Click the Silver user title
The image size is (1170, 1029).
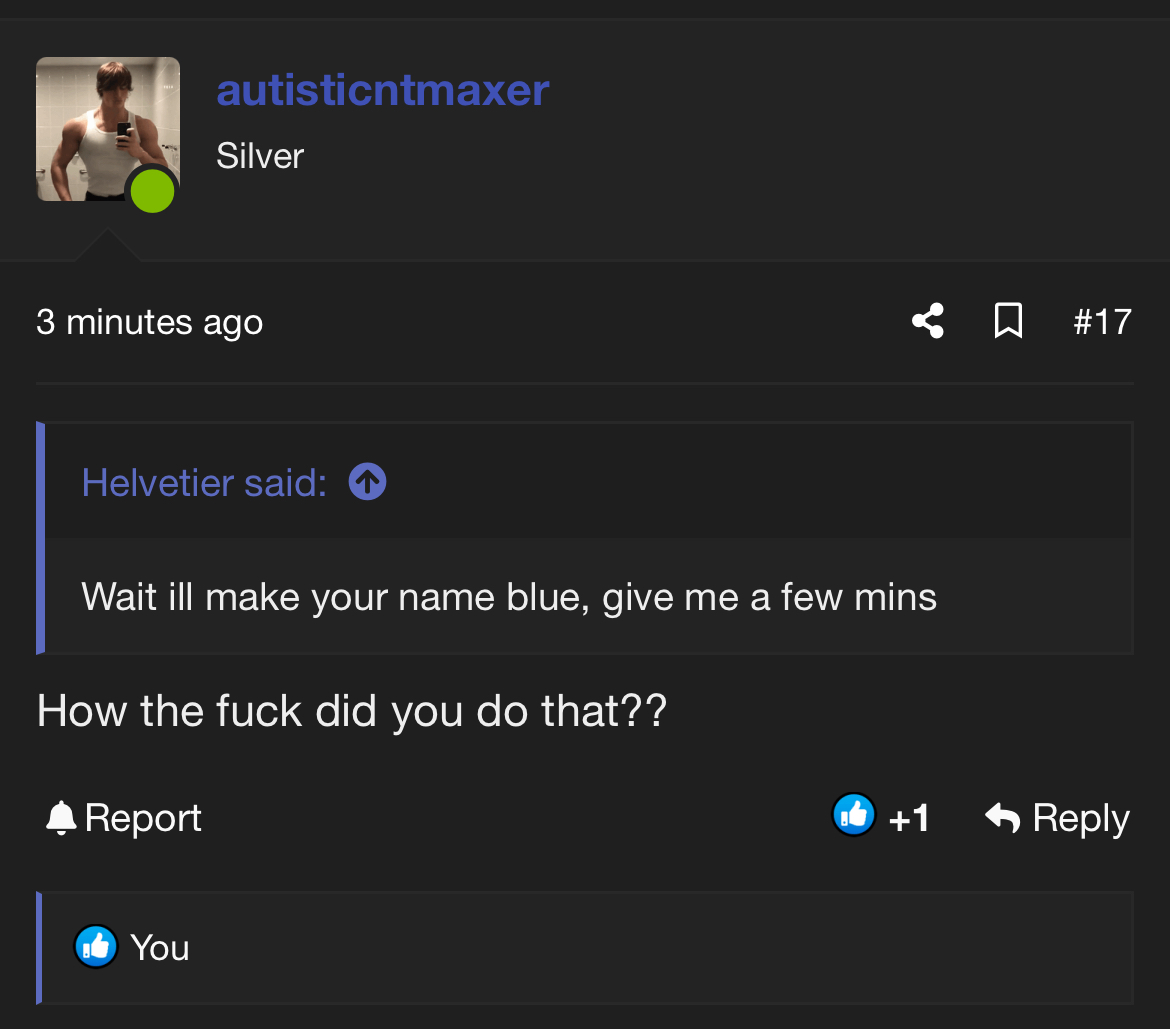coord(260,156)
